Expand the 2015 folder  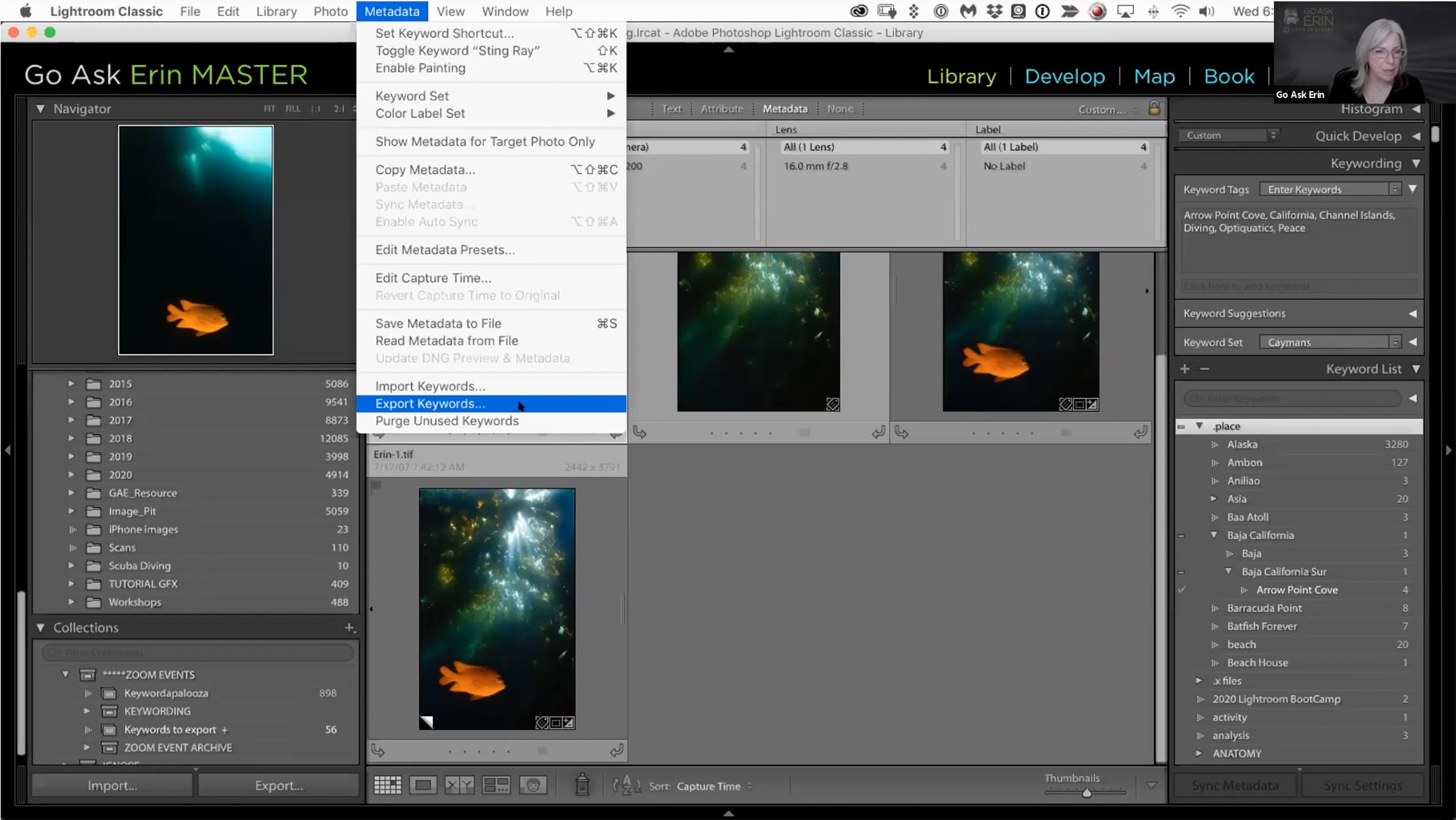72,384
